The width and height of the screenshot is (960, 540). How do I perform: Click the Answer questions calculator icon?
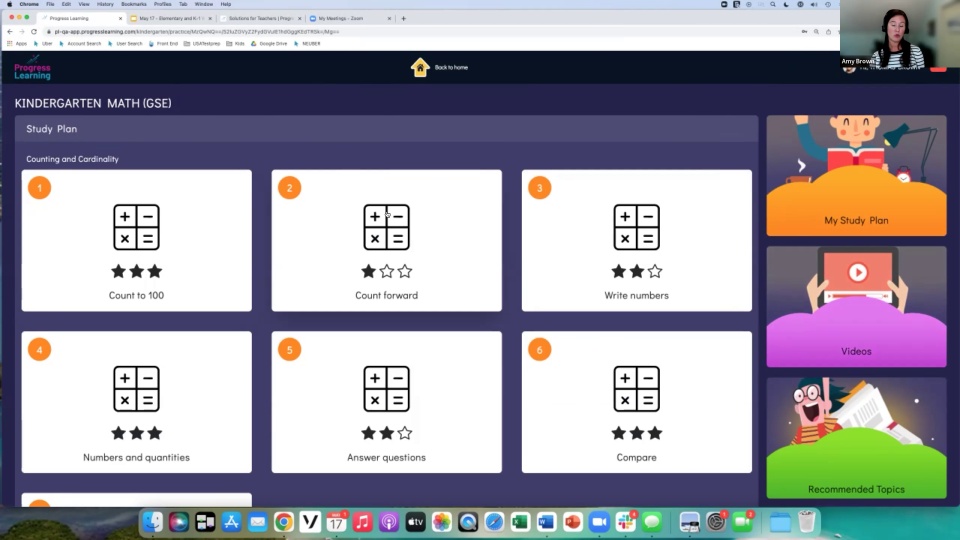pos(386,389)
